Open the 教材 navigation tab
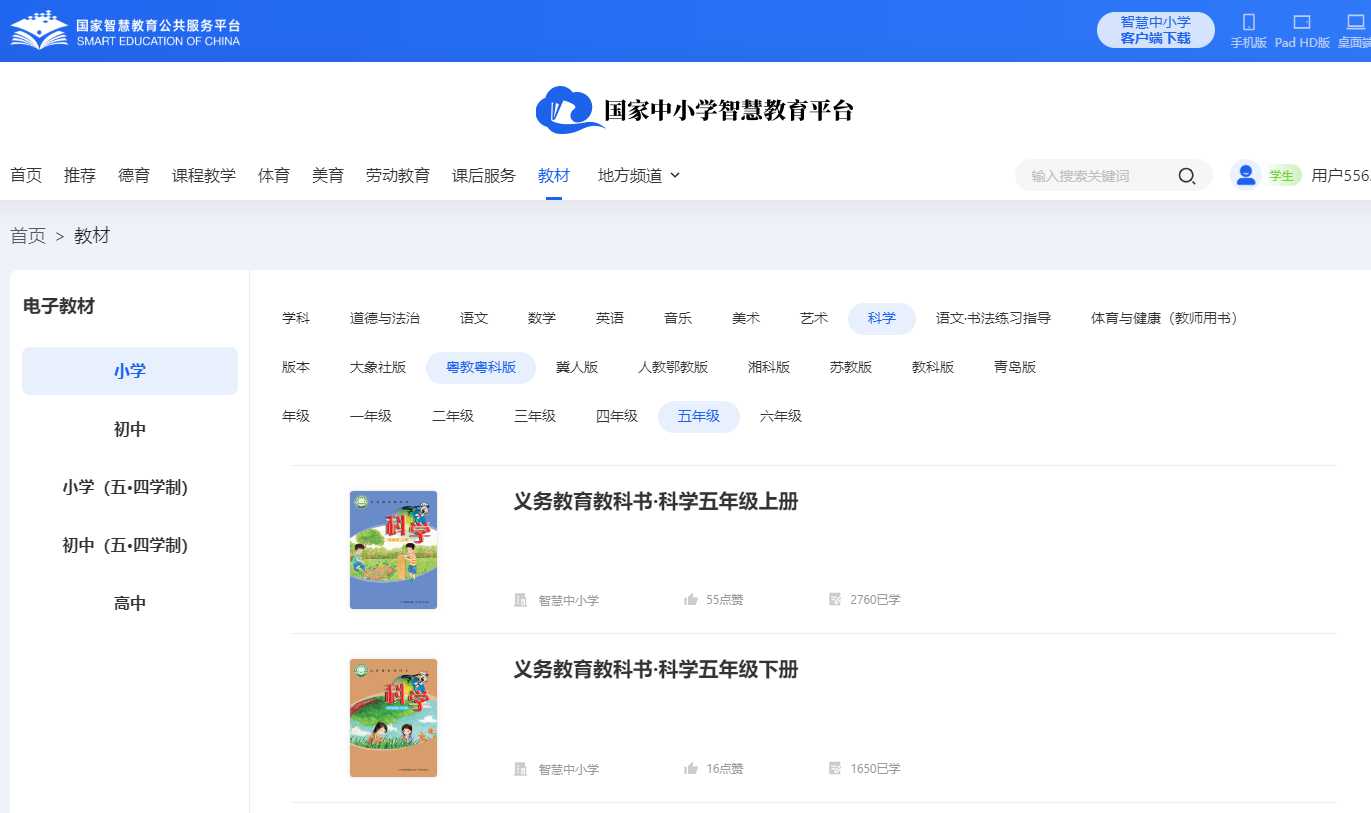This screenshot has width=1371, height=813. (554, 175)
